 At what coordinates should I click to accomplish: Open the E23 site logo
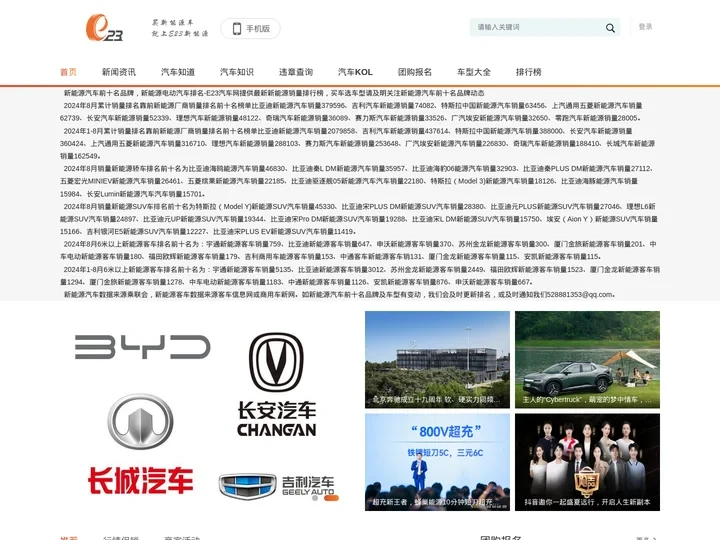104,28
